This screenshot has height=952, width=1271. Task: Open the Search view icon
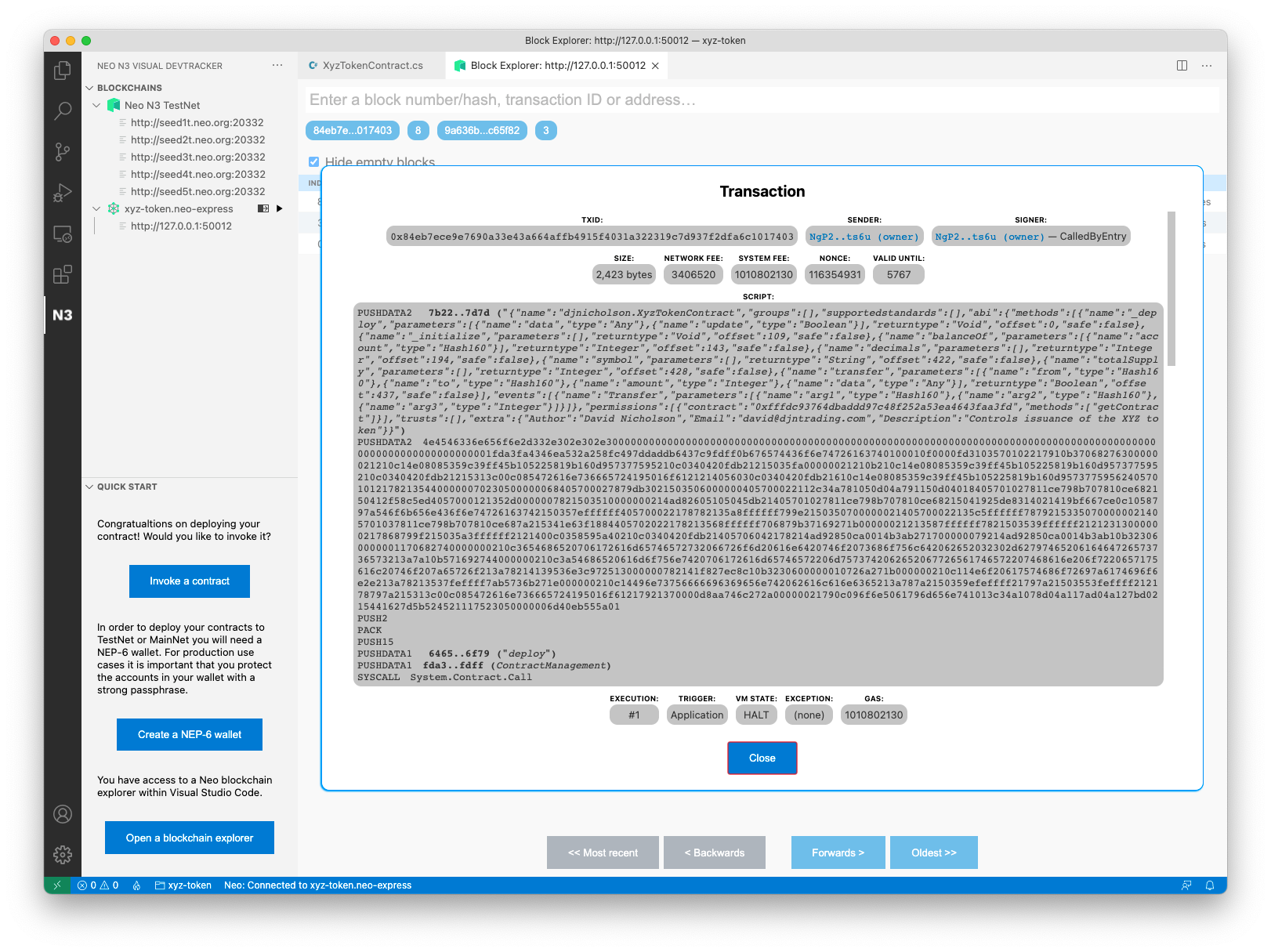[x=63, y=111]
